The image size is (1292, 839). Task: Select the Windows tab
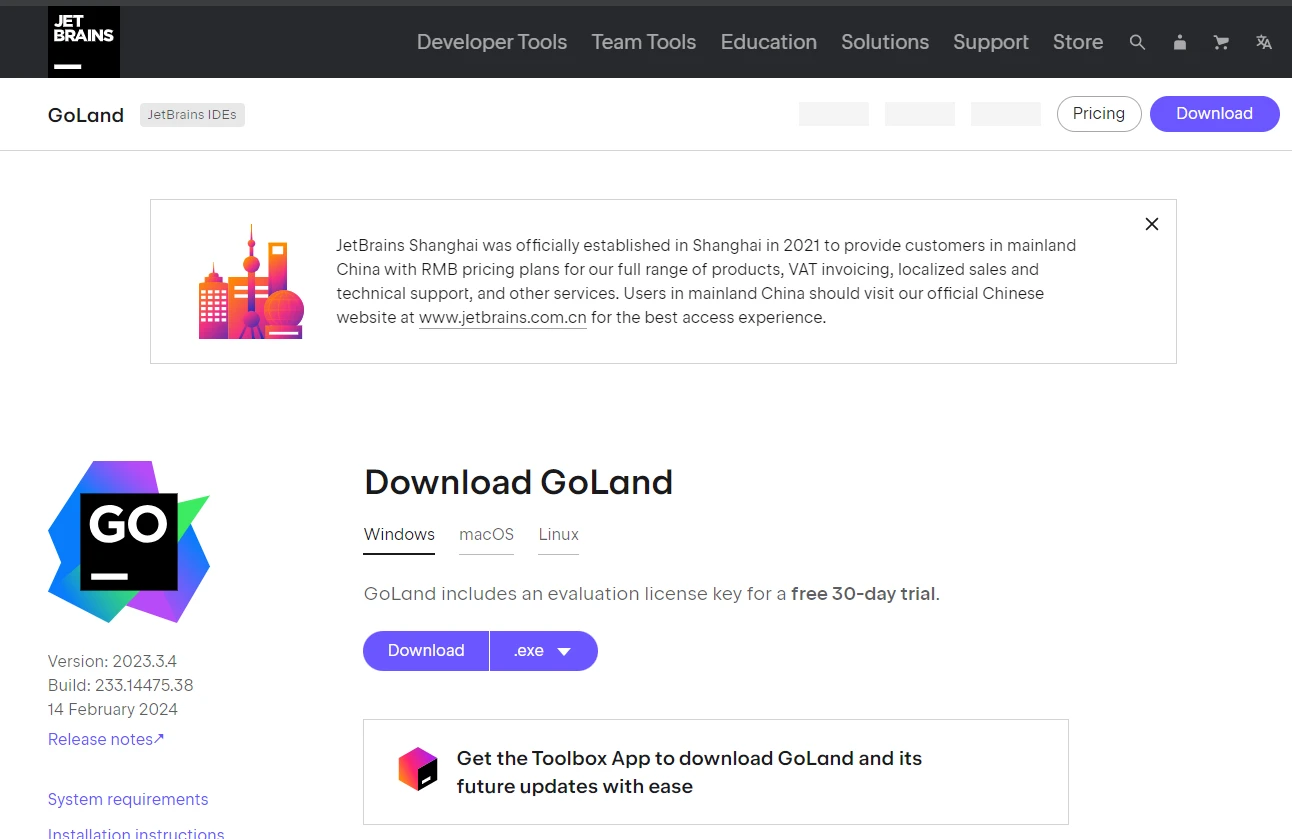(x=399, y=535)
